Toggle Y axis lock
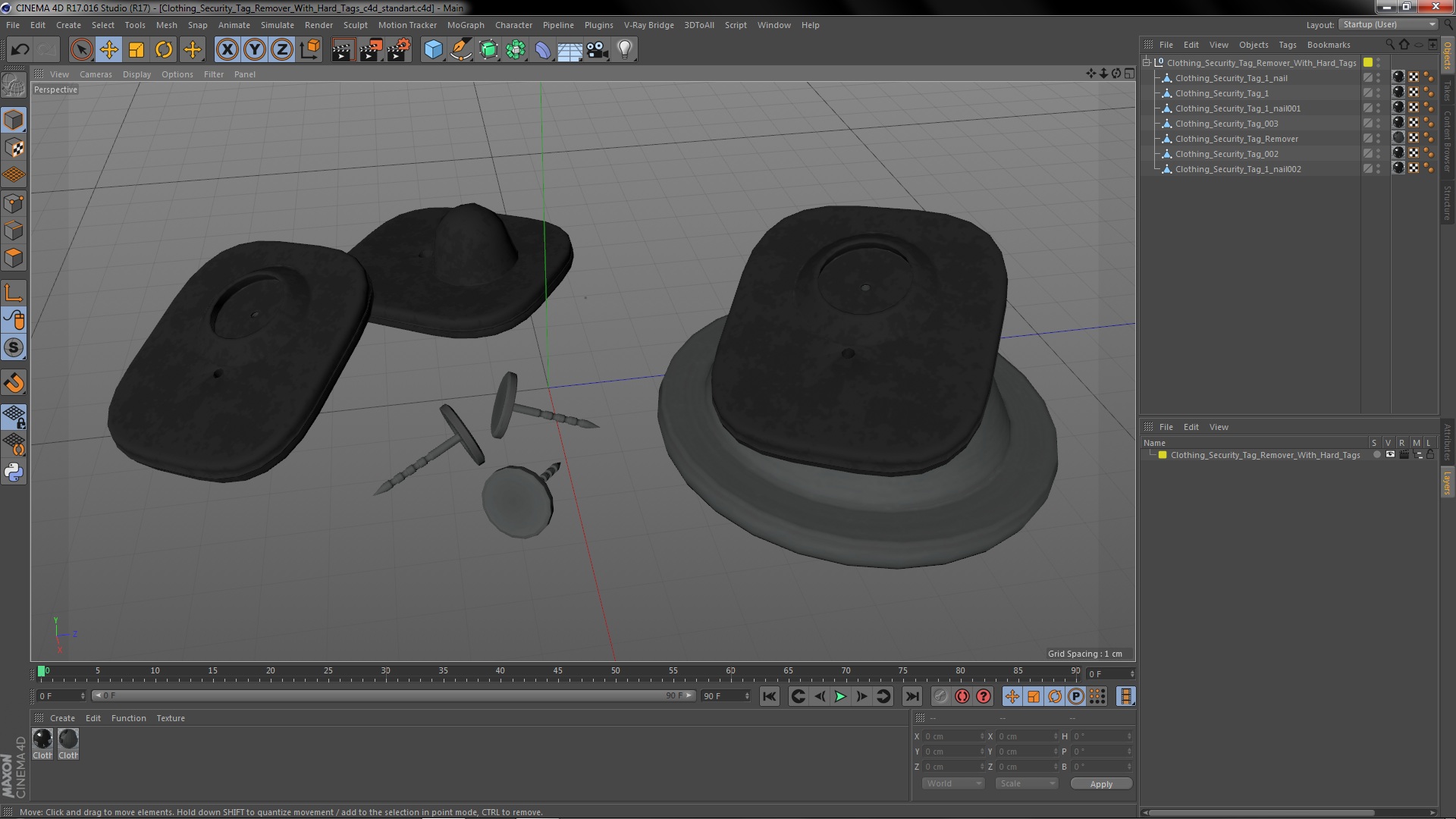Screen dimensions: 1456x819 tap(255, 50)
